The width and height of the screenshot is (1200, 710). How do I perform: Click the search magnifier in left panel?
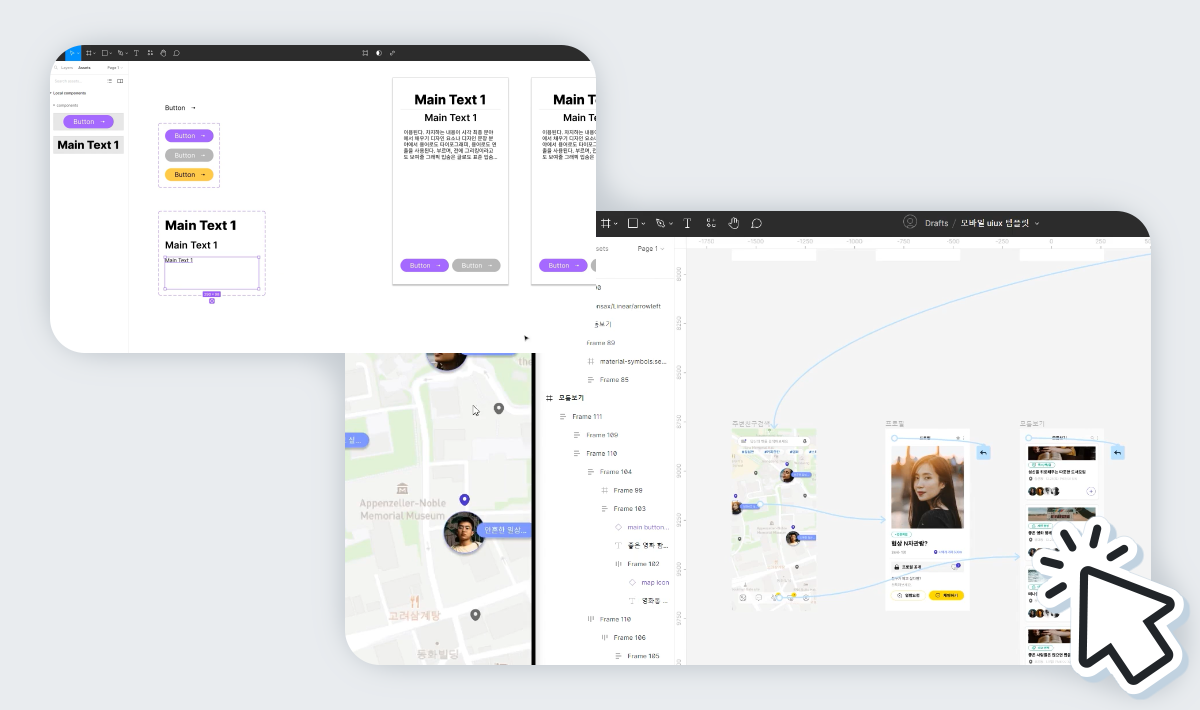[57, 68]
